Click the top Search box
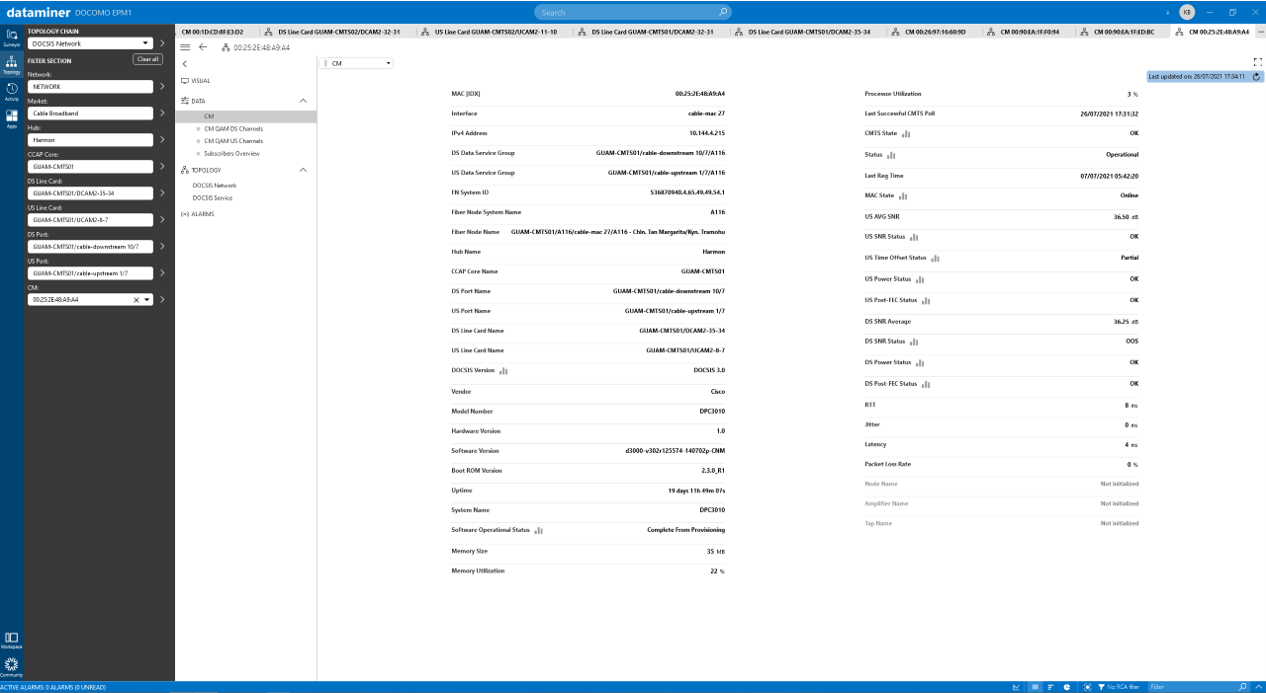The image size is (1266, 693). coord(633,12)
